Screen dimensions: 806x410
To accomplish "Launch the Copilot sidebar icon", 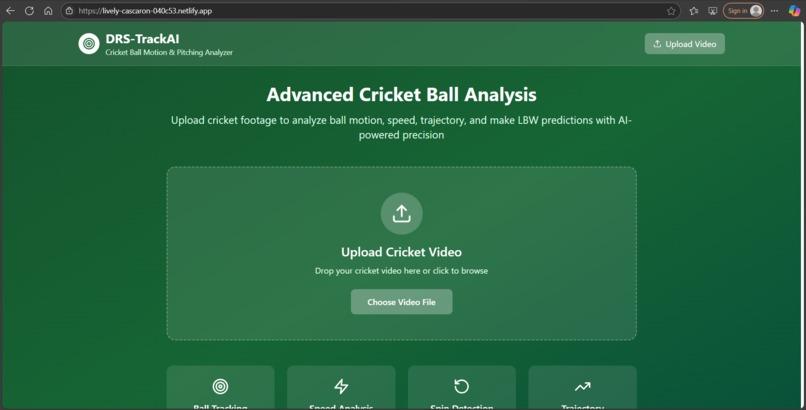I will coord(794,11).
